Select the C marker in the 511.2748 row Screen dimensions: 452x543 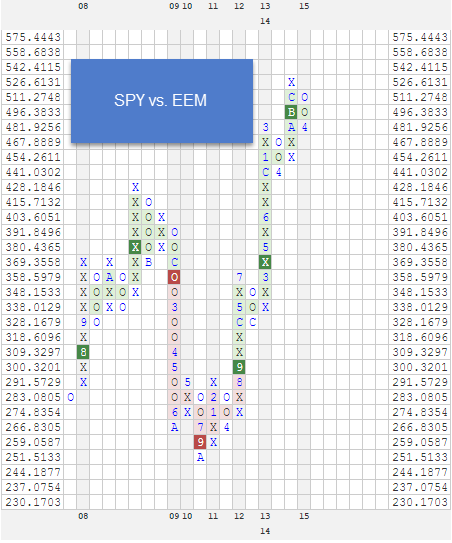pos(291,97)
